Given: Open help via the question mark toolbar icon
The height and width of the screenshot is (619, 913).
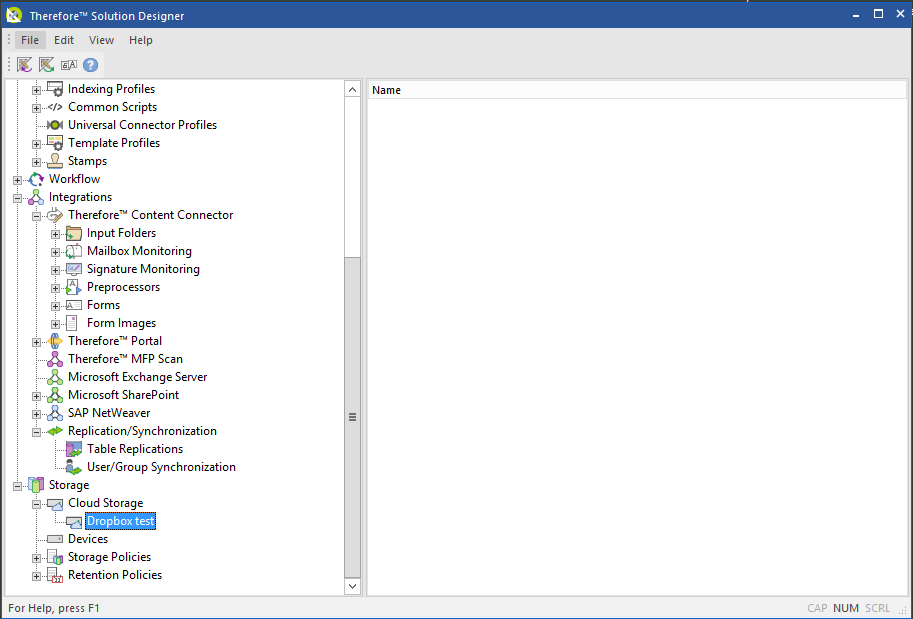Looking at the screenshot, I should pos(90,64).
